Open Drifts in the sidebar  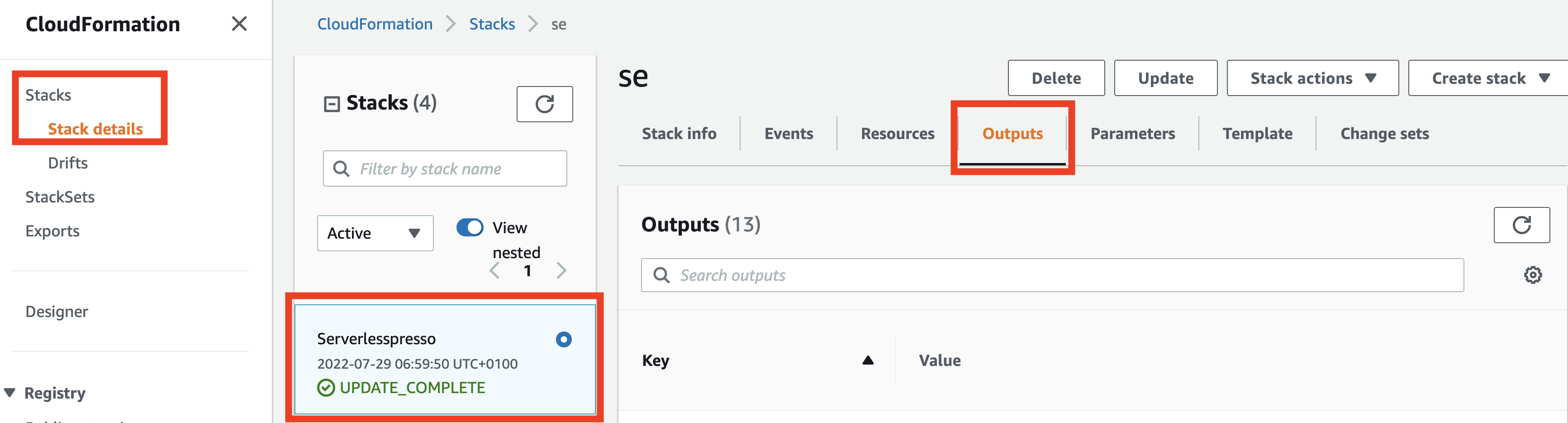tap(67, 163)
